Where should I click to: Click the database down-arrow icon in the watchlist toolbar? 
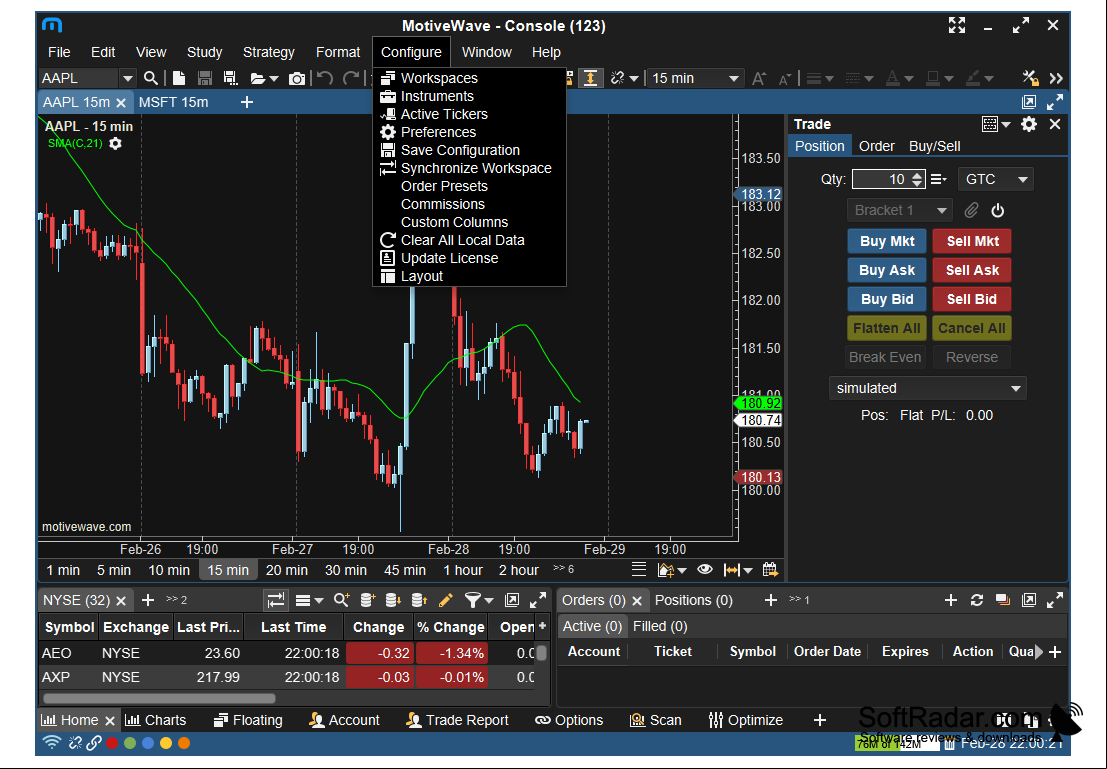[x=393, y=600]
